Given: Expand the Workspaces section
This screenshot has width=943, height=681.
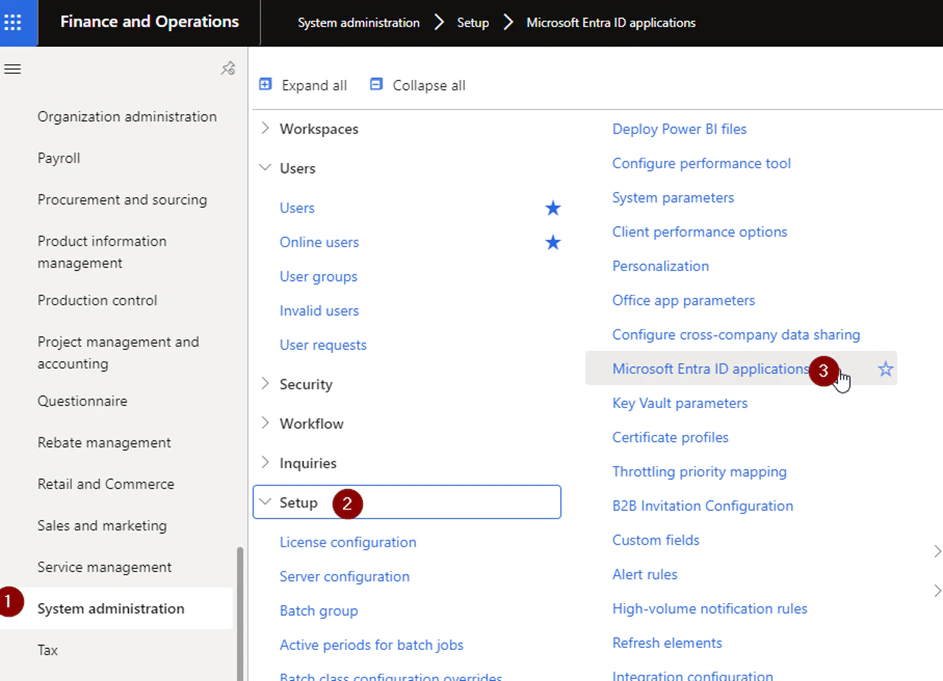Looking at the screenshot, I should pos(265,128).
